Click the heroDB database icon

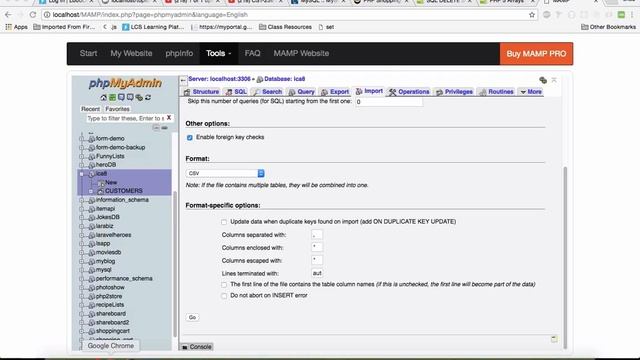(91, 165)
